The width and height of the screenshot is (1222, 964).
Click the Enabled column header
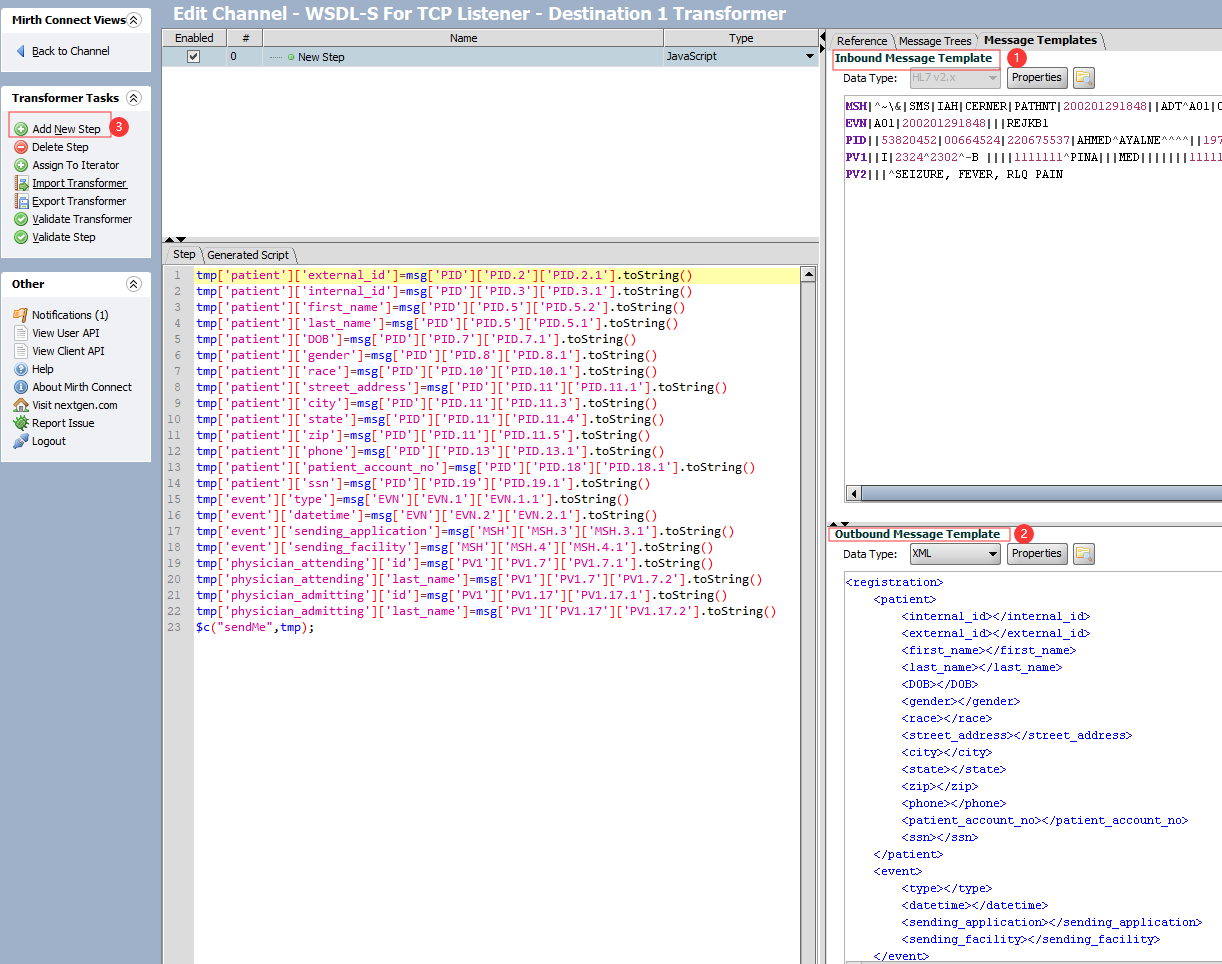194,38
